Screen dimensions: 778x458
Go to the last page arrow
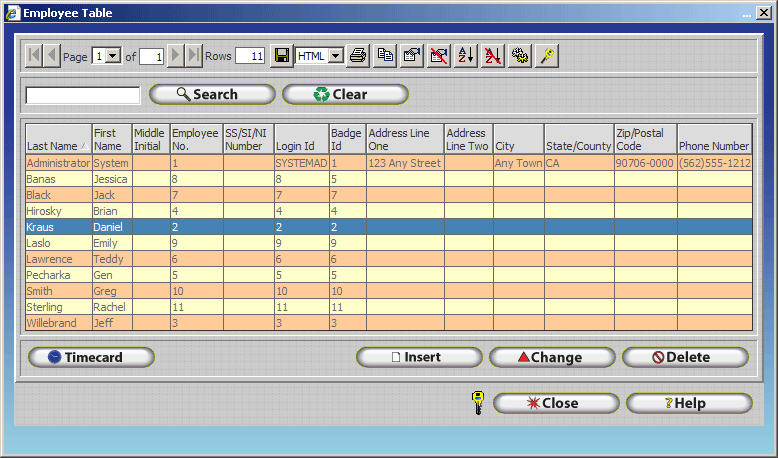click(194, 56)
